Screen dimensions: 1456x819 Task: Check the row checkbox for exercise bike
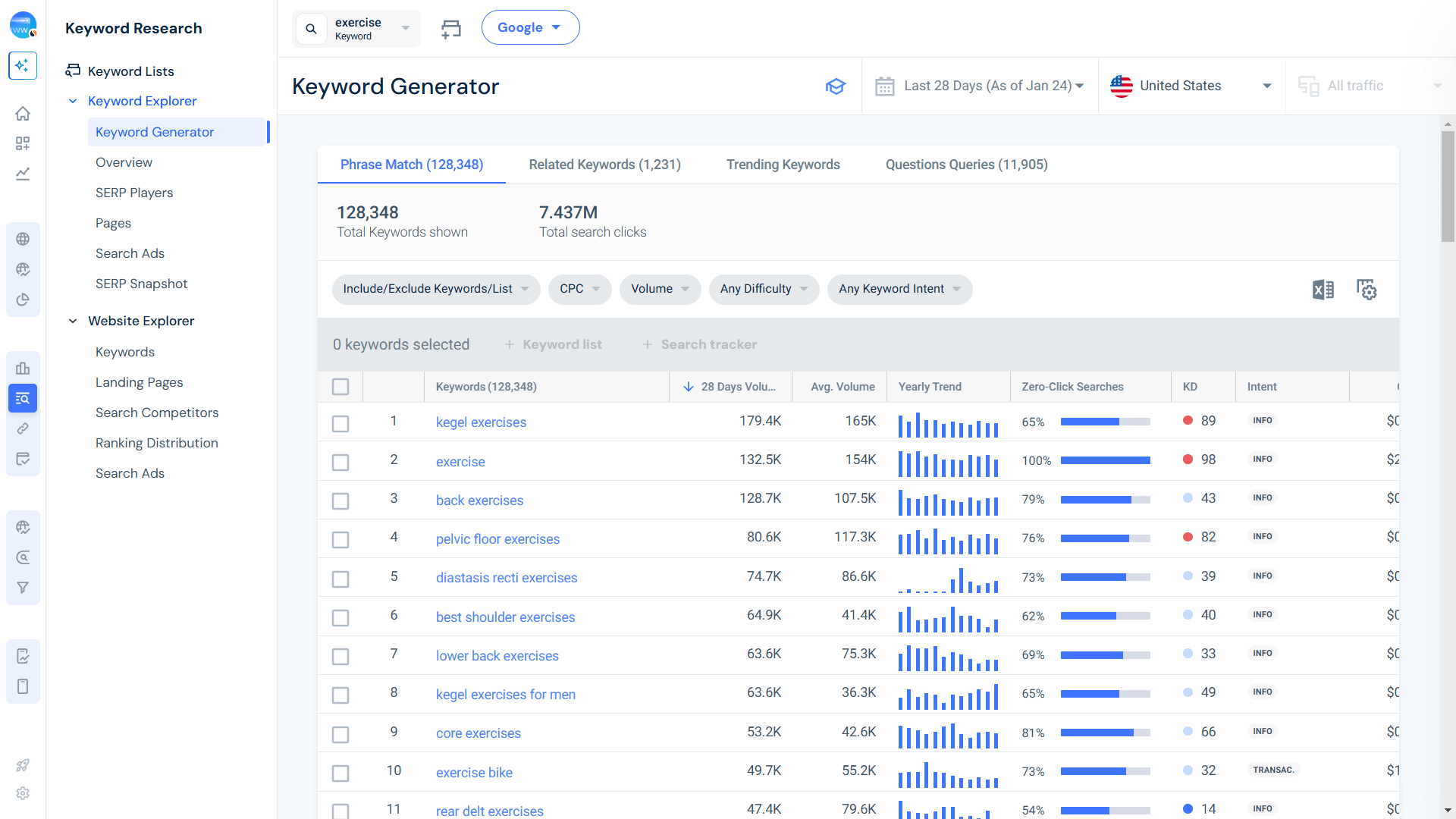[x=340, y=773]
